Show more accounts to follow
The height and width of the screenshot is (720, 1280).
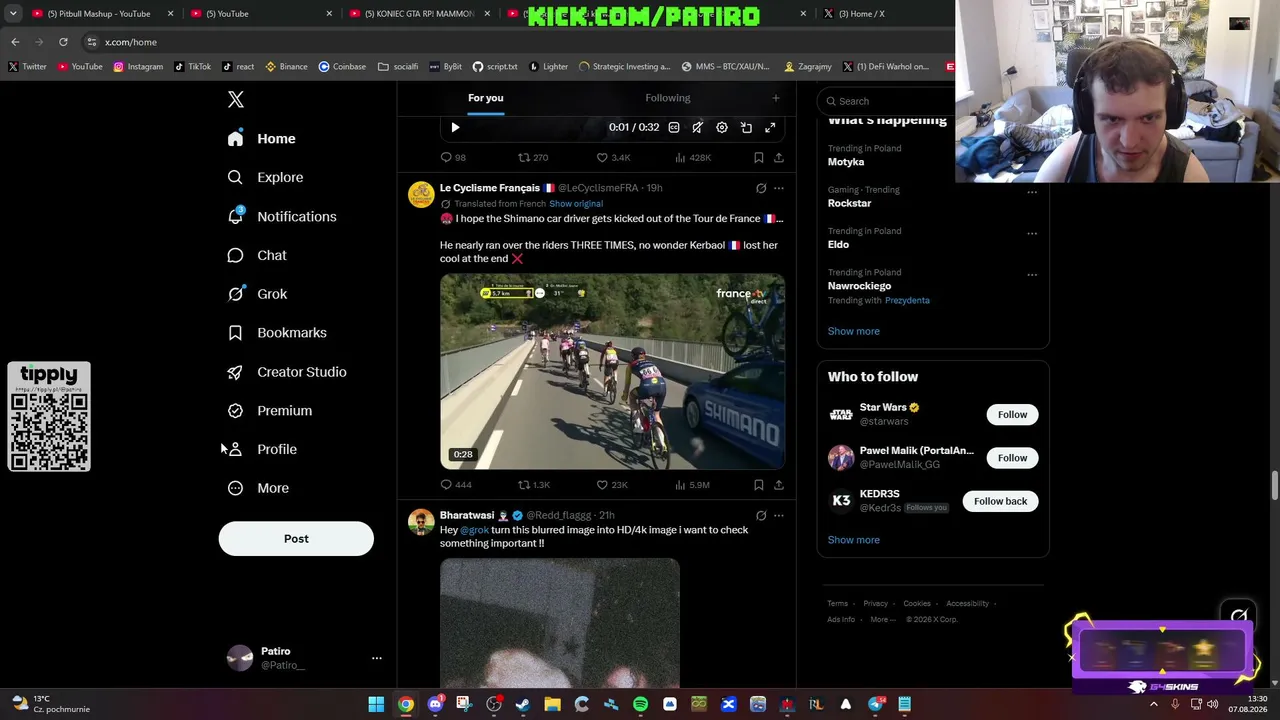(854, 540)
